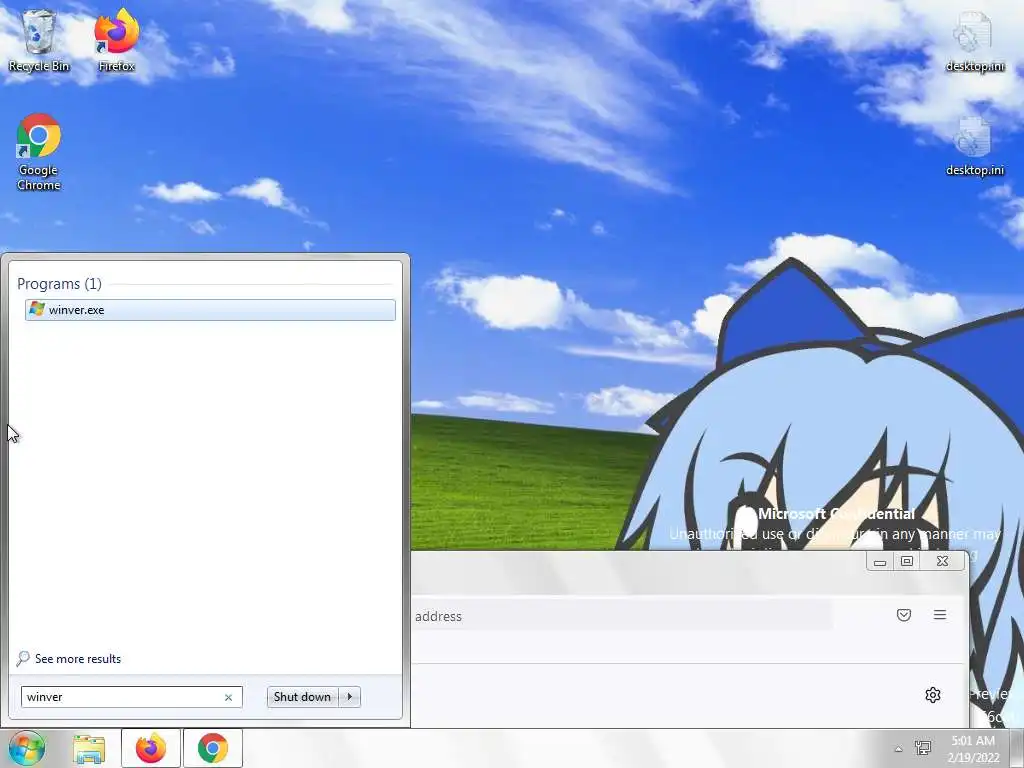
Task: Open Pocket icon in Firefox toolbar
Action: 904,615
